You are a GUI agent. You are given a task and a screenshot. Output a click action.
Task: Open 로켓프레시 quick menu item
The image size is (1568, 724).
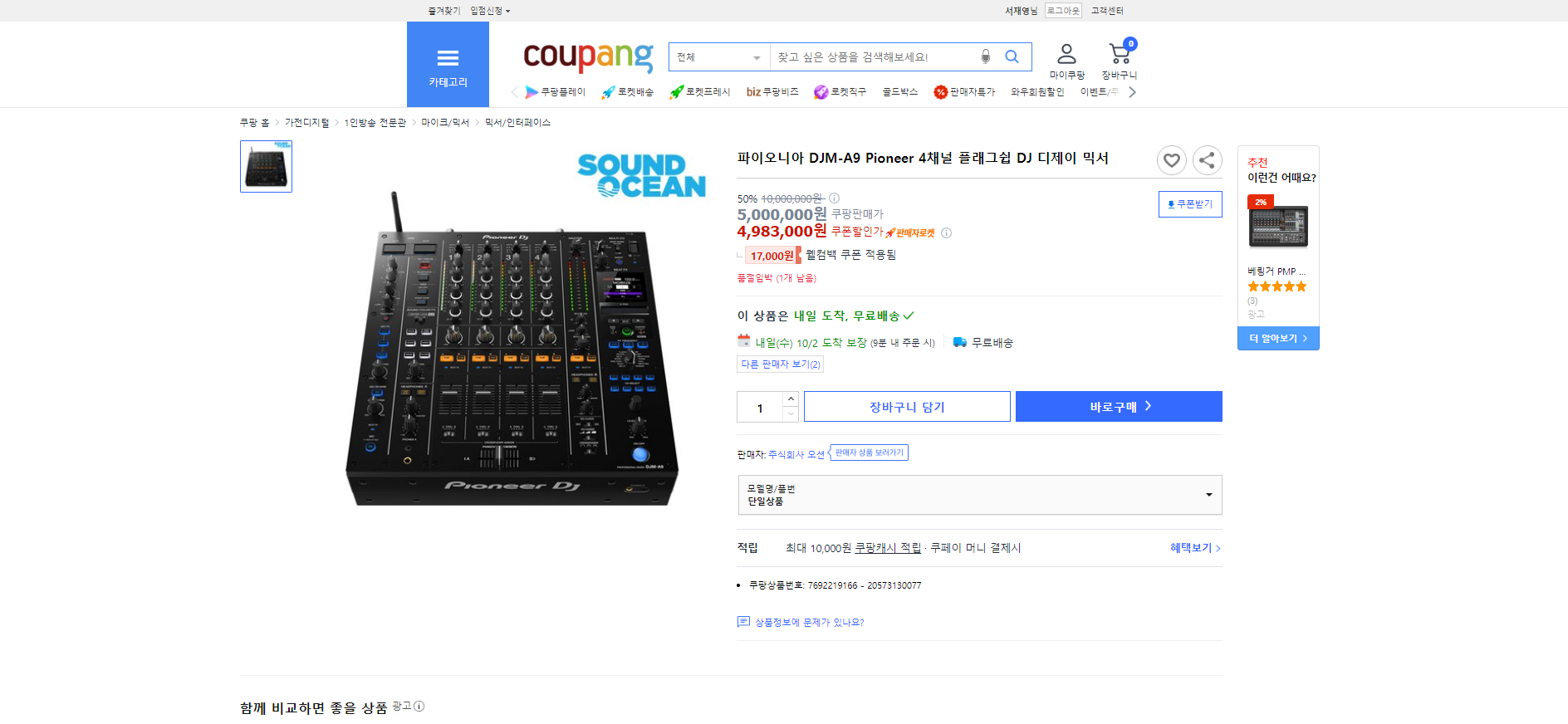click(700, 92)
